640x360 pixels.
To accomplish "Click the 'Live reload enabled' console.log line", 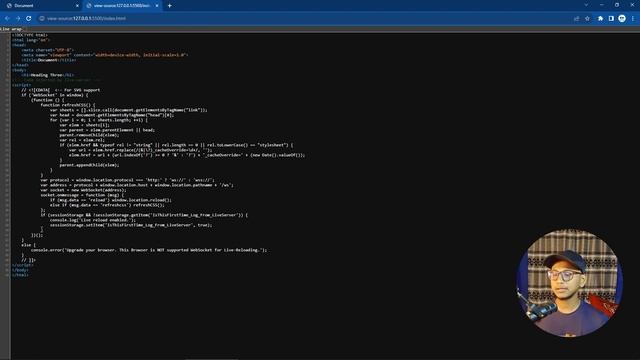I will pyautogui.click(x=93, y=220).
